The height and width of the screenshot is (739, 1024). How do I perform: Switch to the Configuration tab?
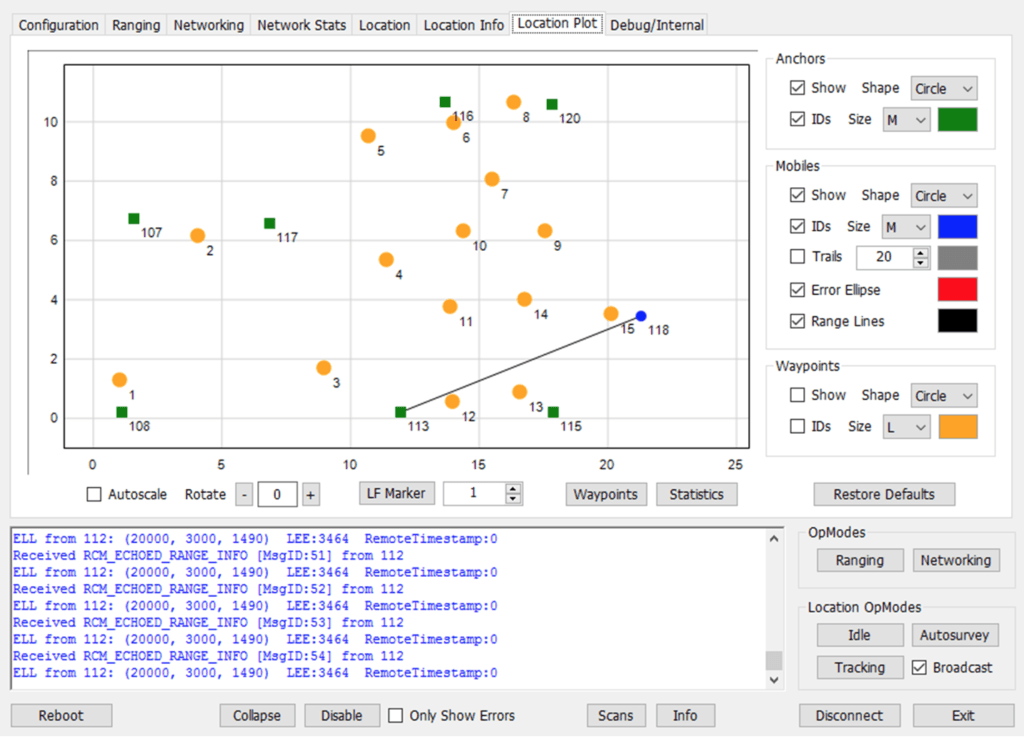point(58,25)
